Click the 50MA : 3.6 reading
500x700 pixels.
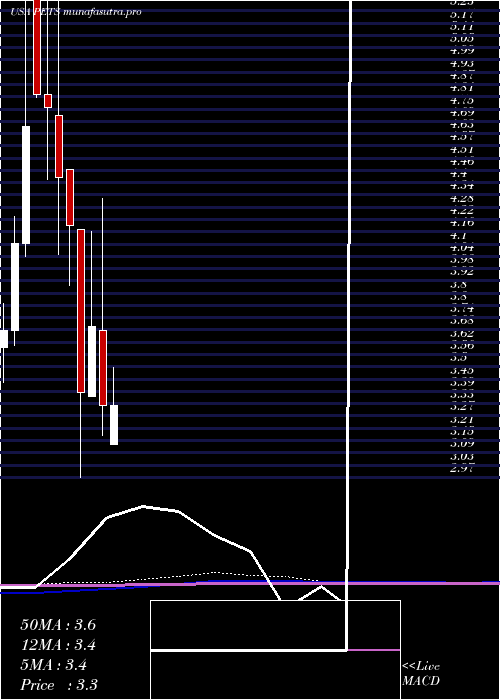[58, 625]
